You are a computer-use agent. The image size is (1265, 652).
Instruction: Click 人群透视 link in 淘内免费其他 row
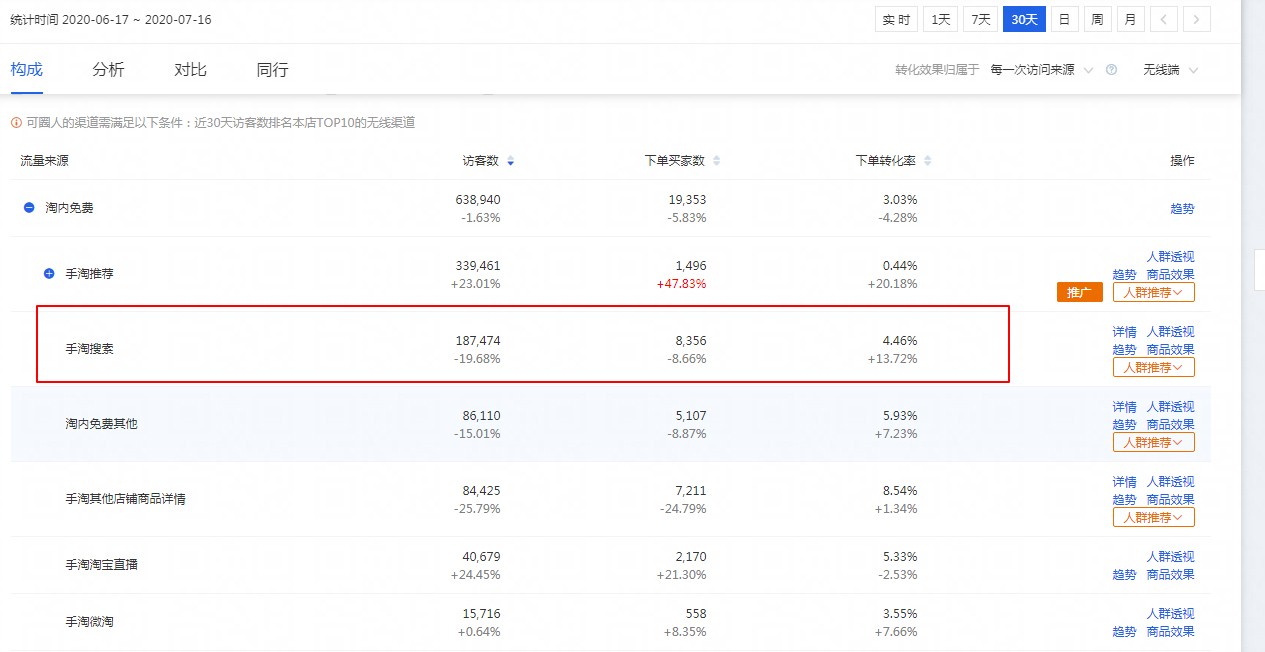coord(1170,407)
